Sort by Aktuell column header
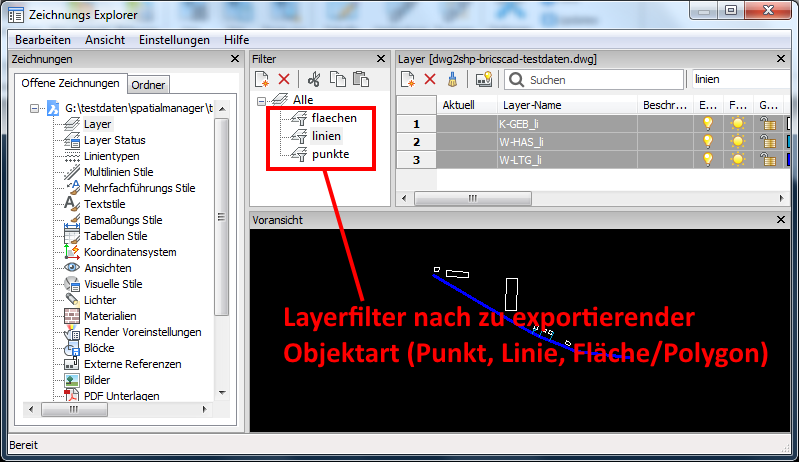 [467, 105]
